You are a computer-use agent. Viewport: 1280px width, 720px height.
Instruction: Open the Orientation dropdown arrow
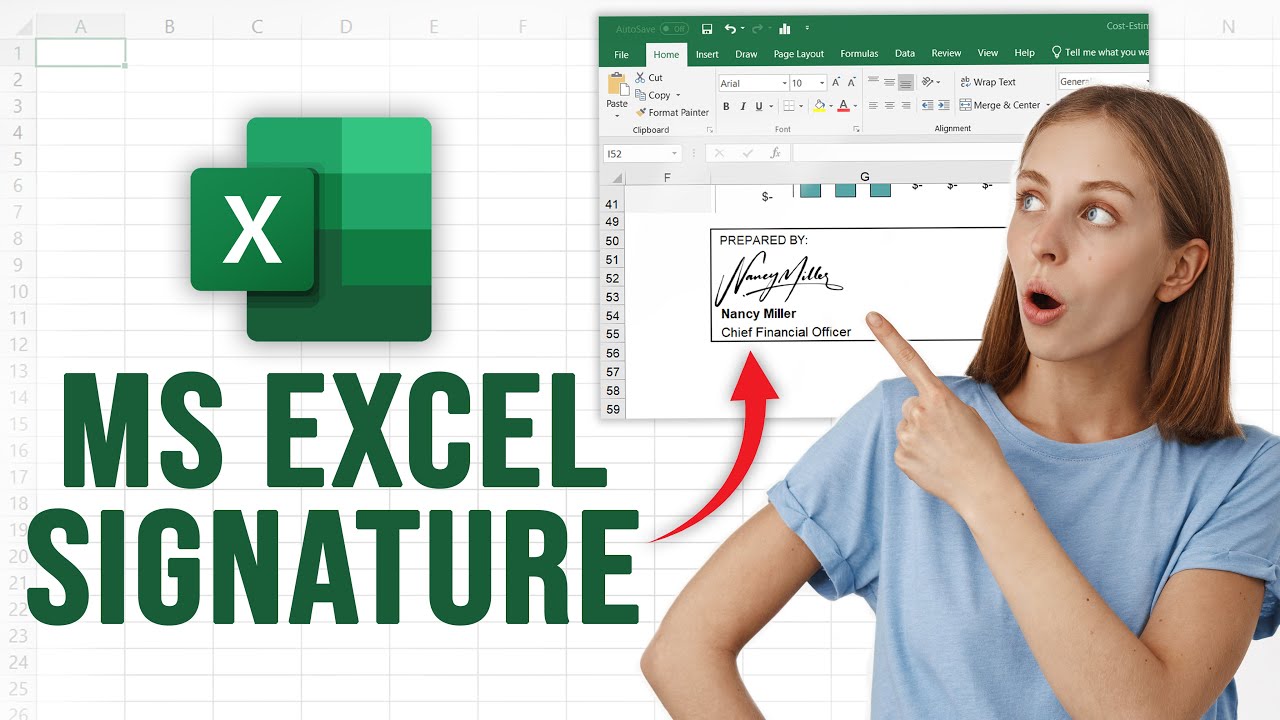[x=939, y=82]
